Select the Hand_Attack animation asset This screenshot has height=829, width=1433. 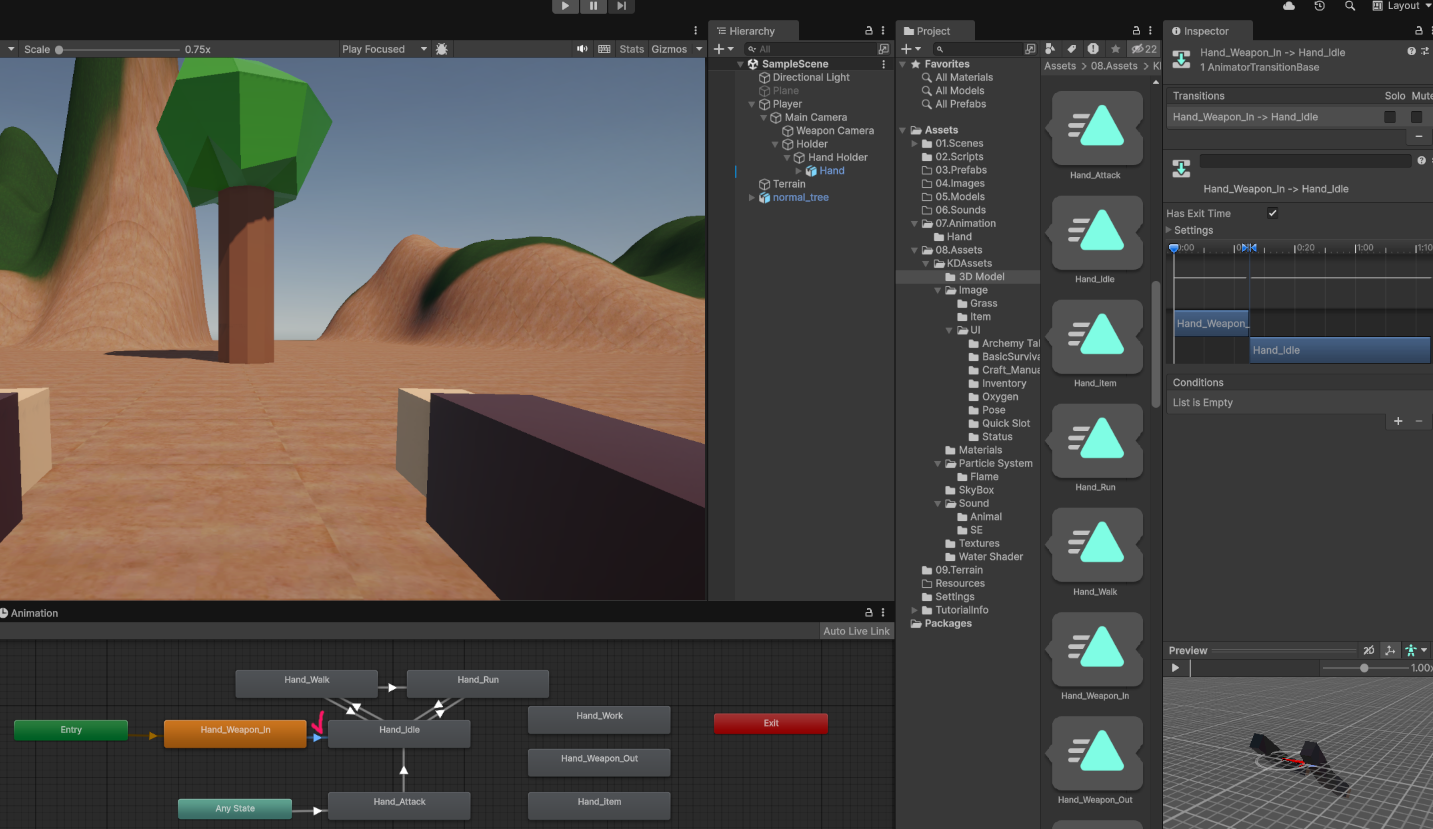click(x=1095, y=135)
